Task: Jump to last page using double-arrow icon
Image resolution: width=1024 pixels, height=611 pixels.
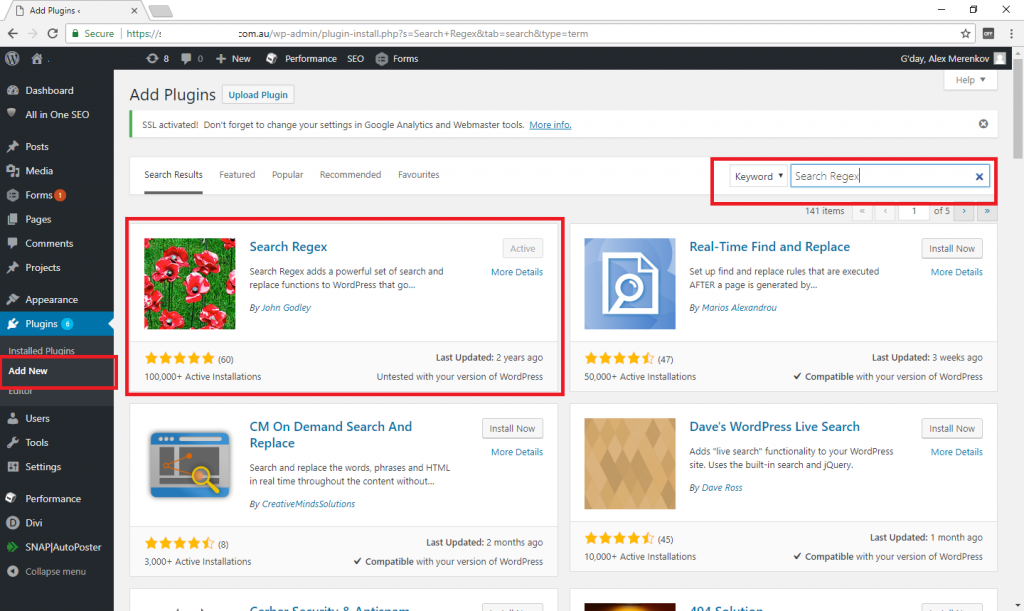Action: [987, 211]
